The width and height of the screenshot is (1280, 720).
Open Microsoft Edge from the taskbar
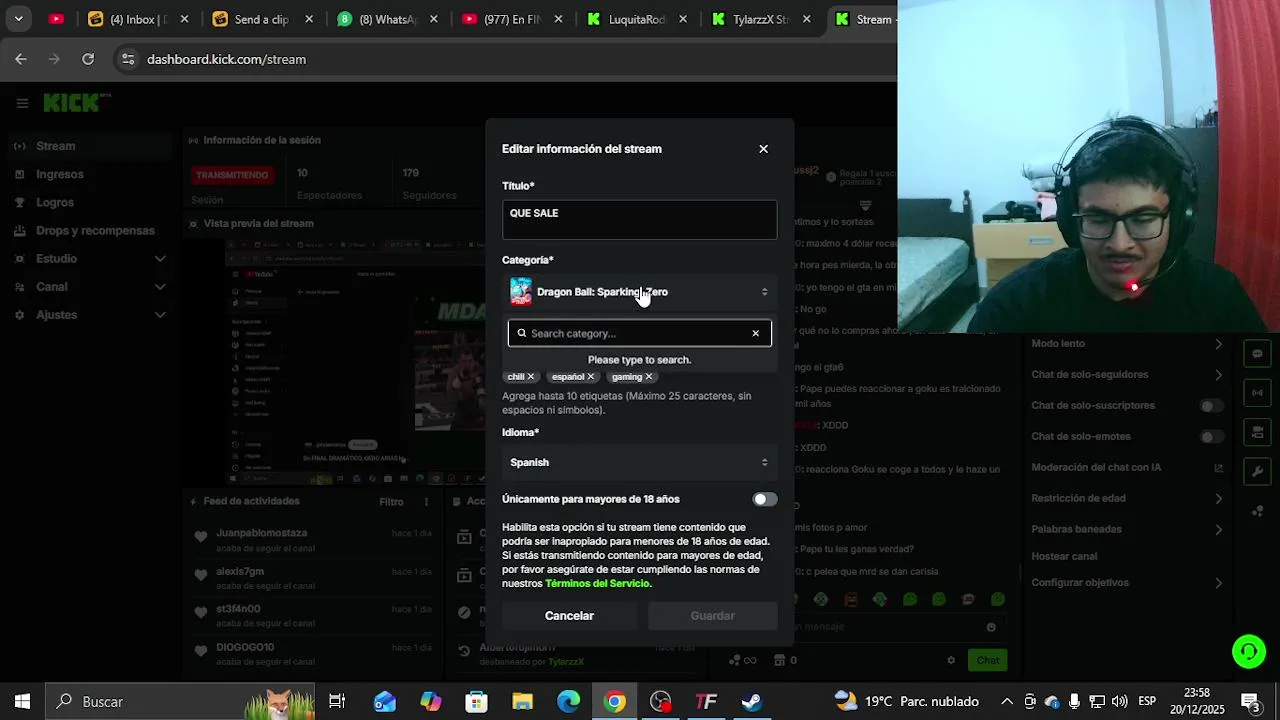pos(568,702)
